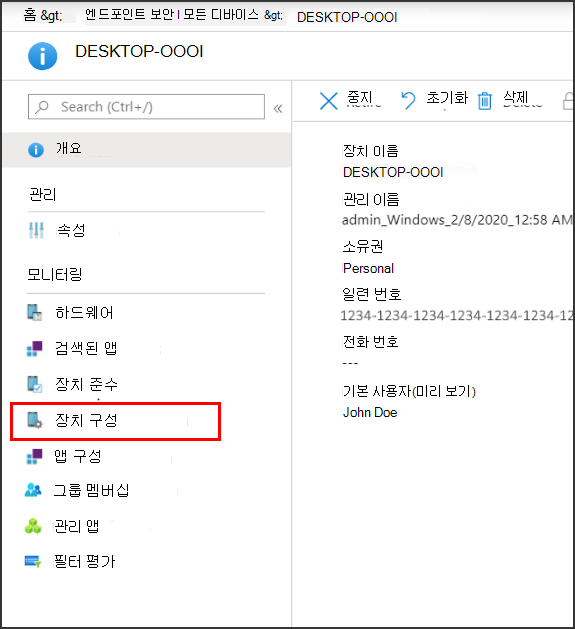Click the 모니터링 section heading

pos(55,275)
